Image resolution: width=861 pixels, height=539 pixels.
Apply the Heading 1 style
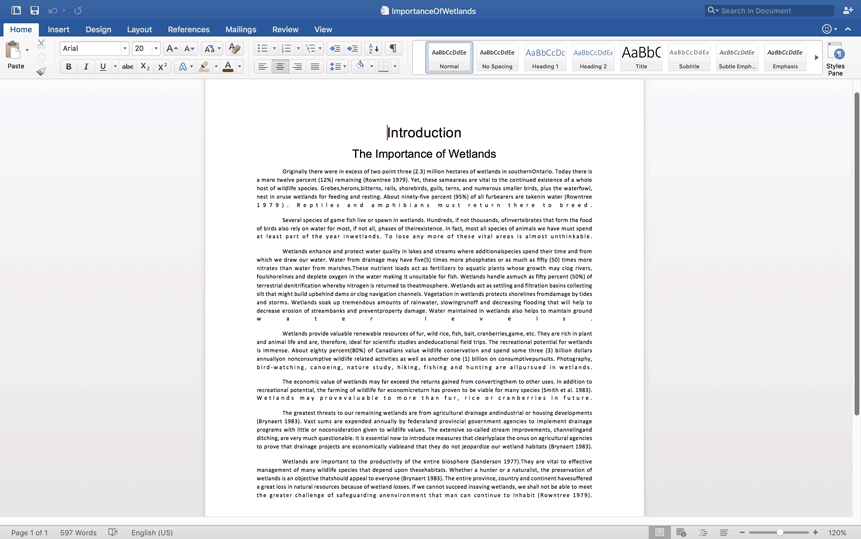coord(545,57)
